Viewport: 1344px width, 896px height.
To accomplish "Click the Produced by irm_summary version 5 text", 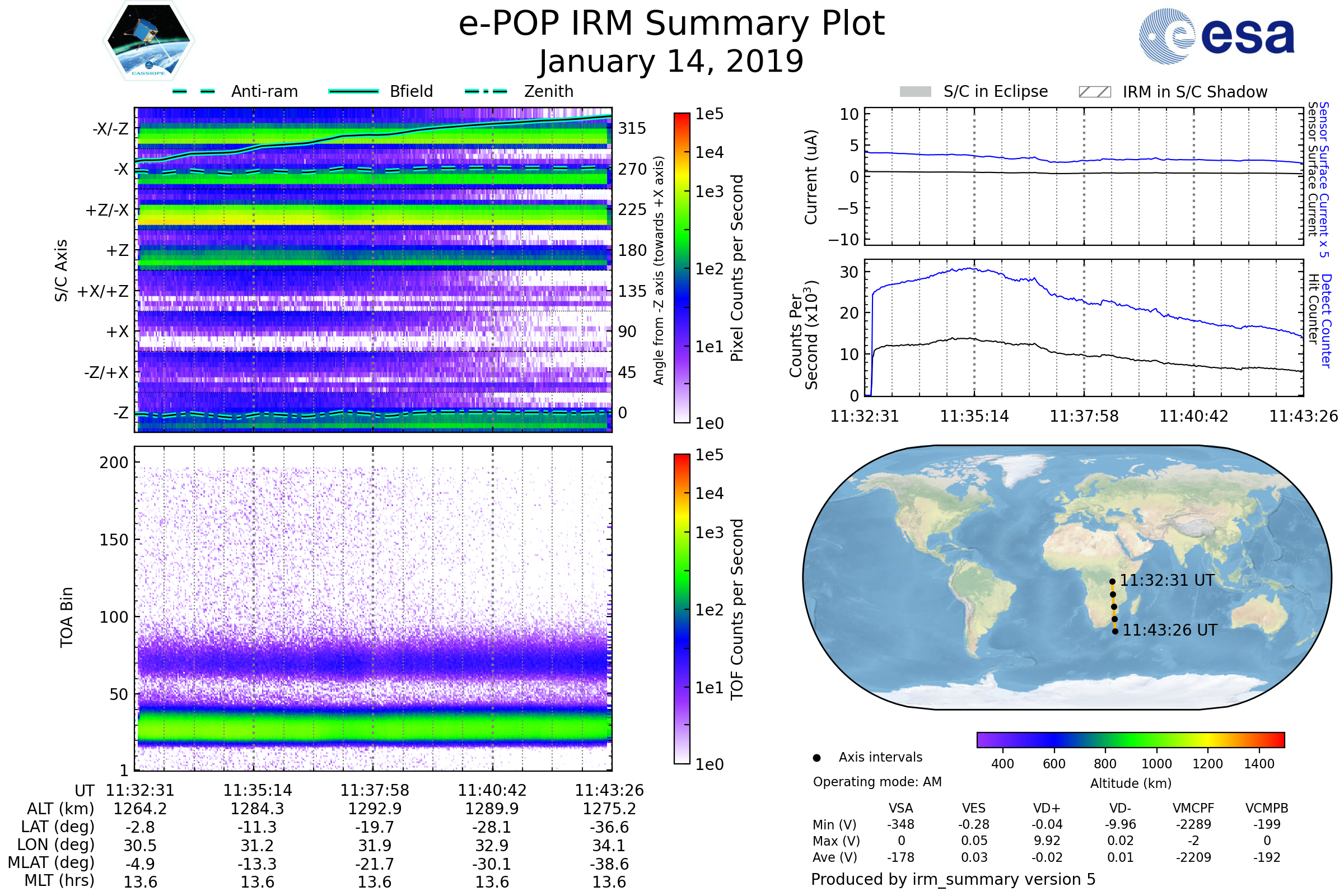I will pyautogui.click(x=953, y=879).
